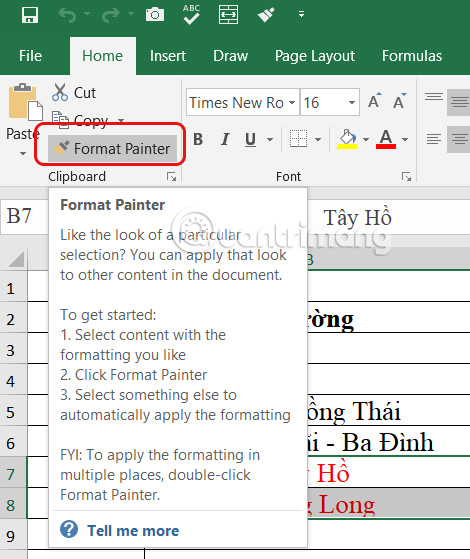Image resolution: width=470 pixels, height=559 pixels.
Task: Click Increase Font Size icon
Action: (x=374, y=101)
